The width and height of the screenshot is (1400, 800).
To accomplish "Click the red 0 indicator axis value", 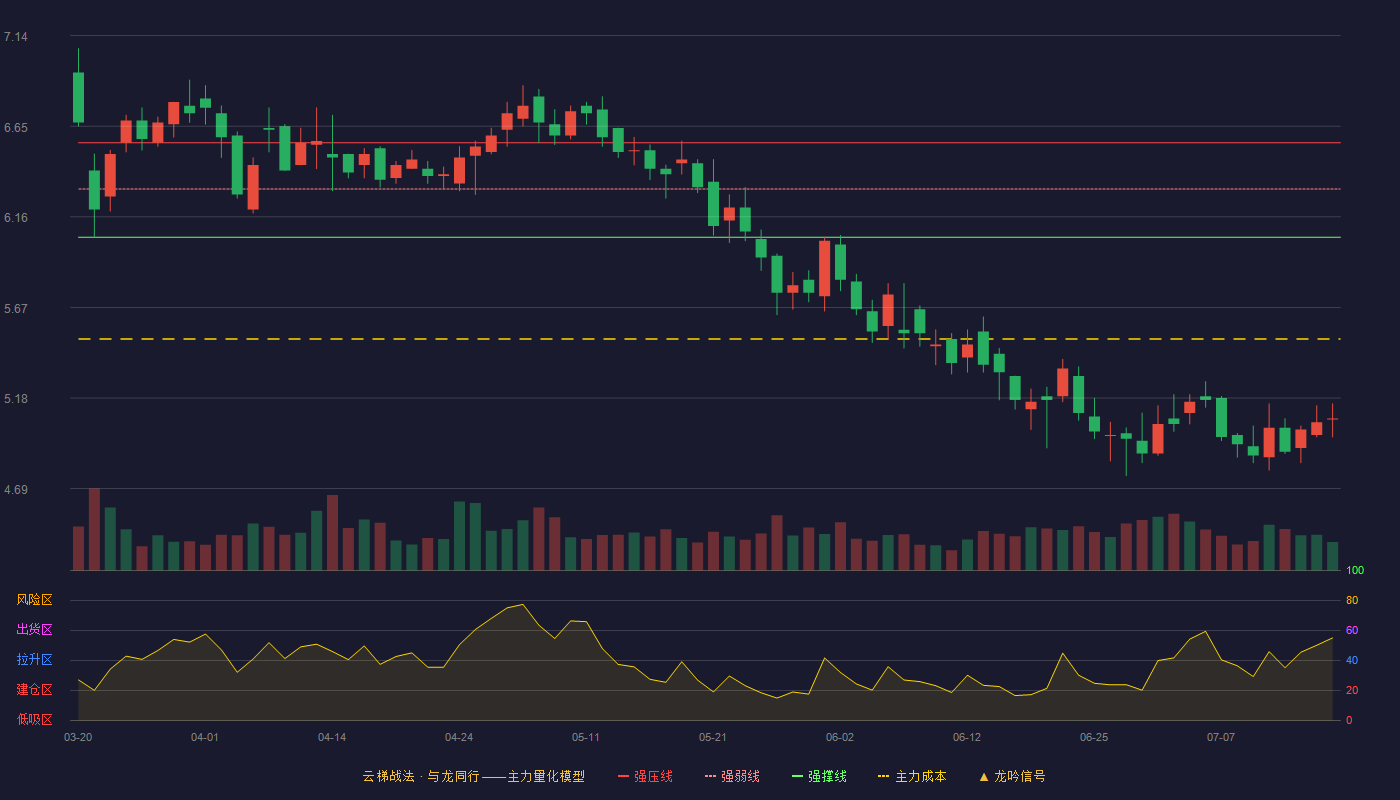I will click(1349, 721).
